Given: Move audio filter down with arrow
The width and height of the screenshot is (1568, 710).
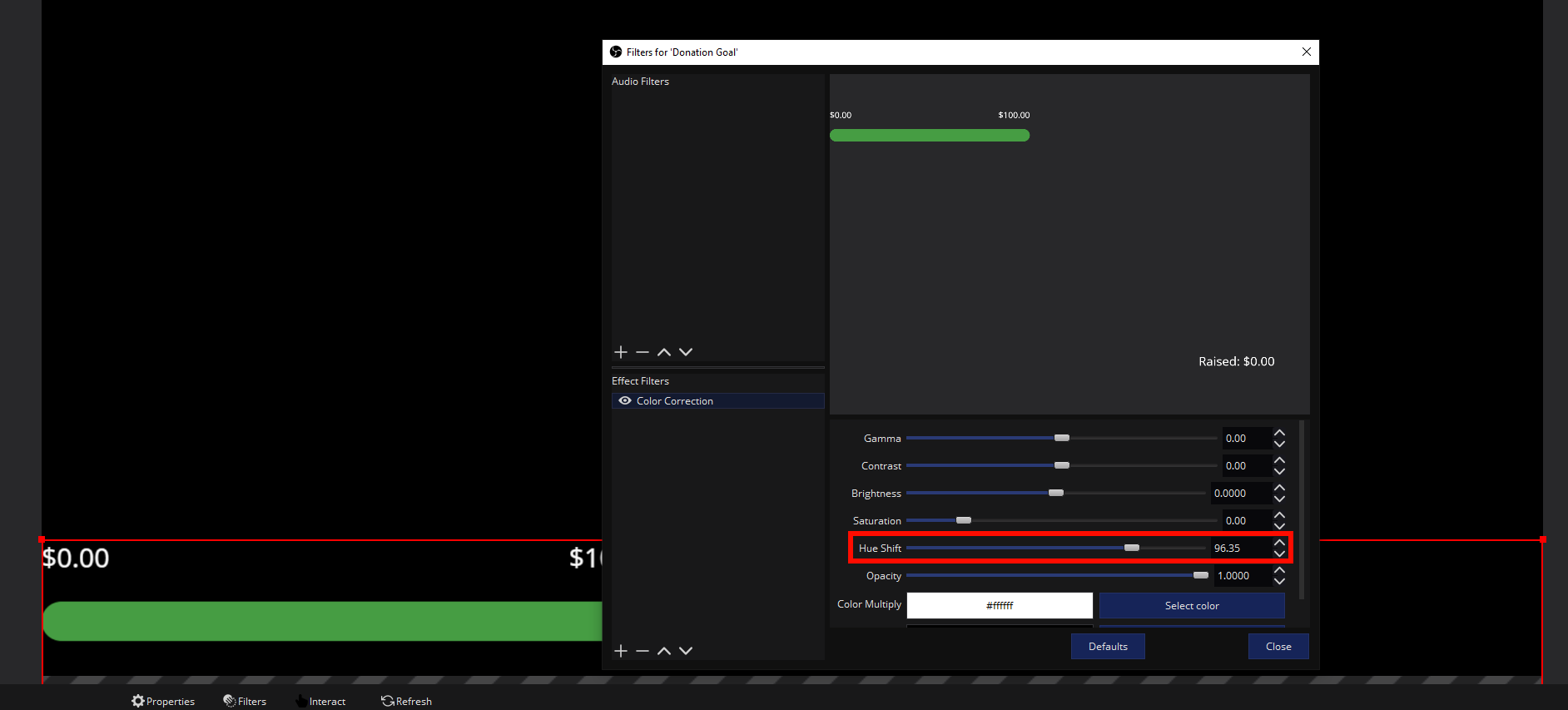Looking at the screenshot, I should tap(686, 352).
